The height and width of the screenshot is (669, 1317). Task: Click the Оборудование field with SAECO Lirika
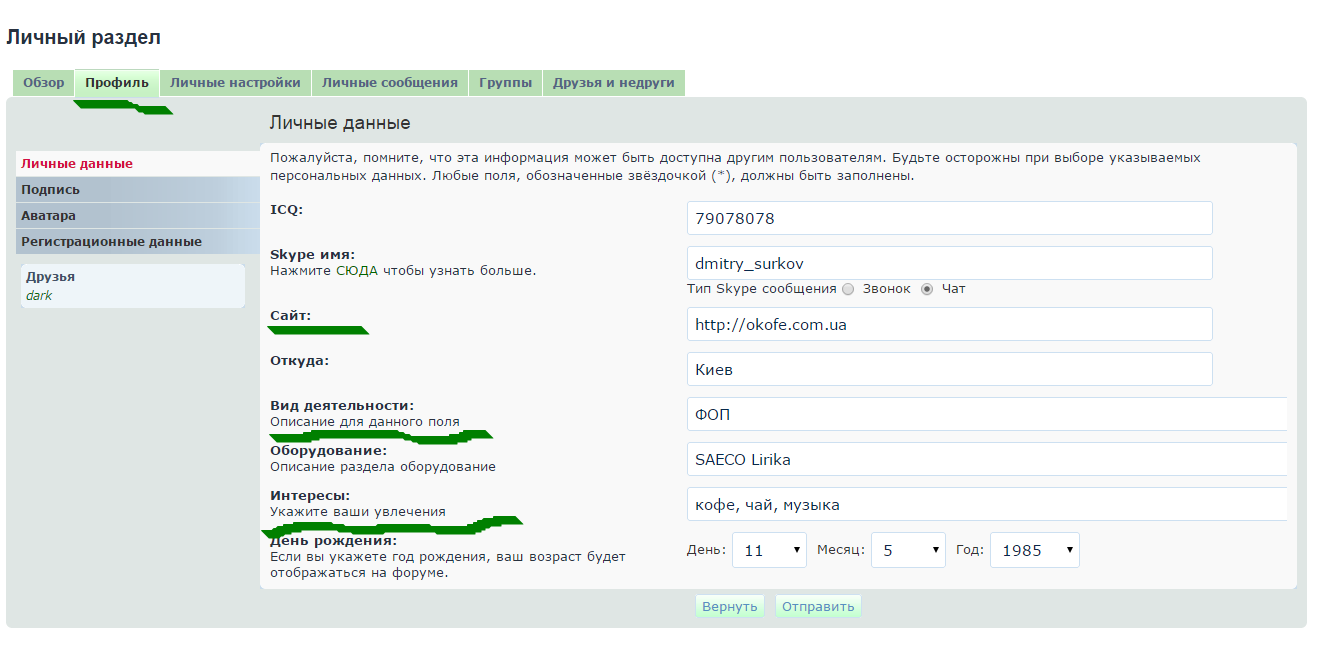985,459
